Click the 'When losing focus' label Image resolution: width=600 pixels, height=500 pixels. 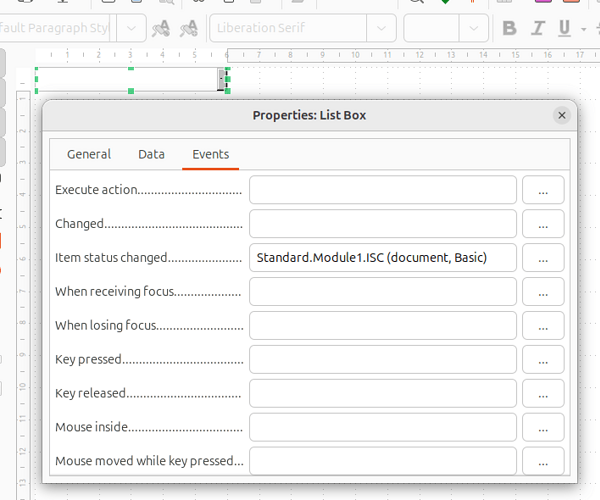[106, 325]
